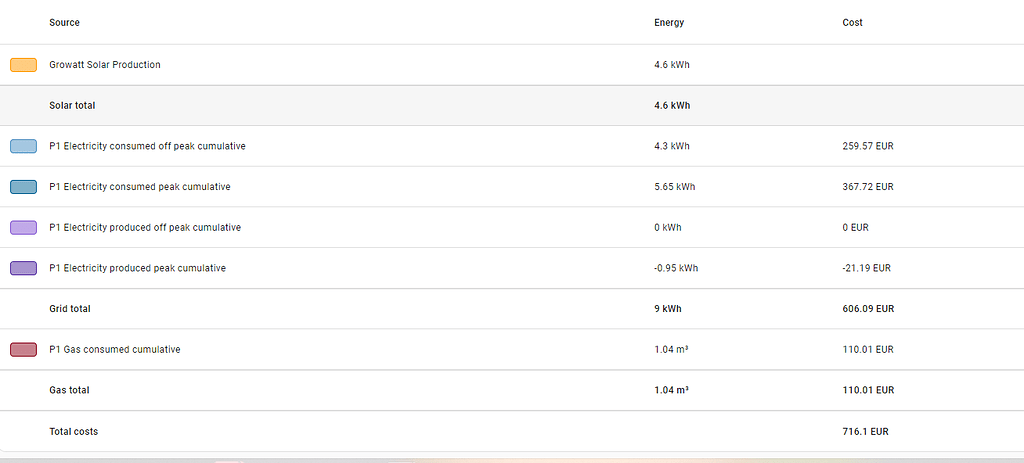The image size is (1024, 463).
Task: Open P1 Electricity produced off peak cumulative
Action: (x=145, y=228)
